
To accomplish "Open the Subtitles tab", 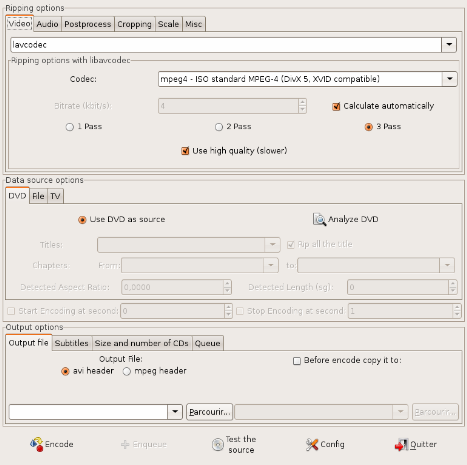I will pyautogui.click(x=72, y=343).
